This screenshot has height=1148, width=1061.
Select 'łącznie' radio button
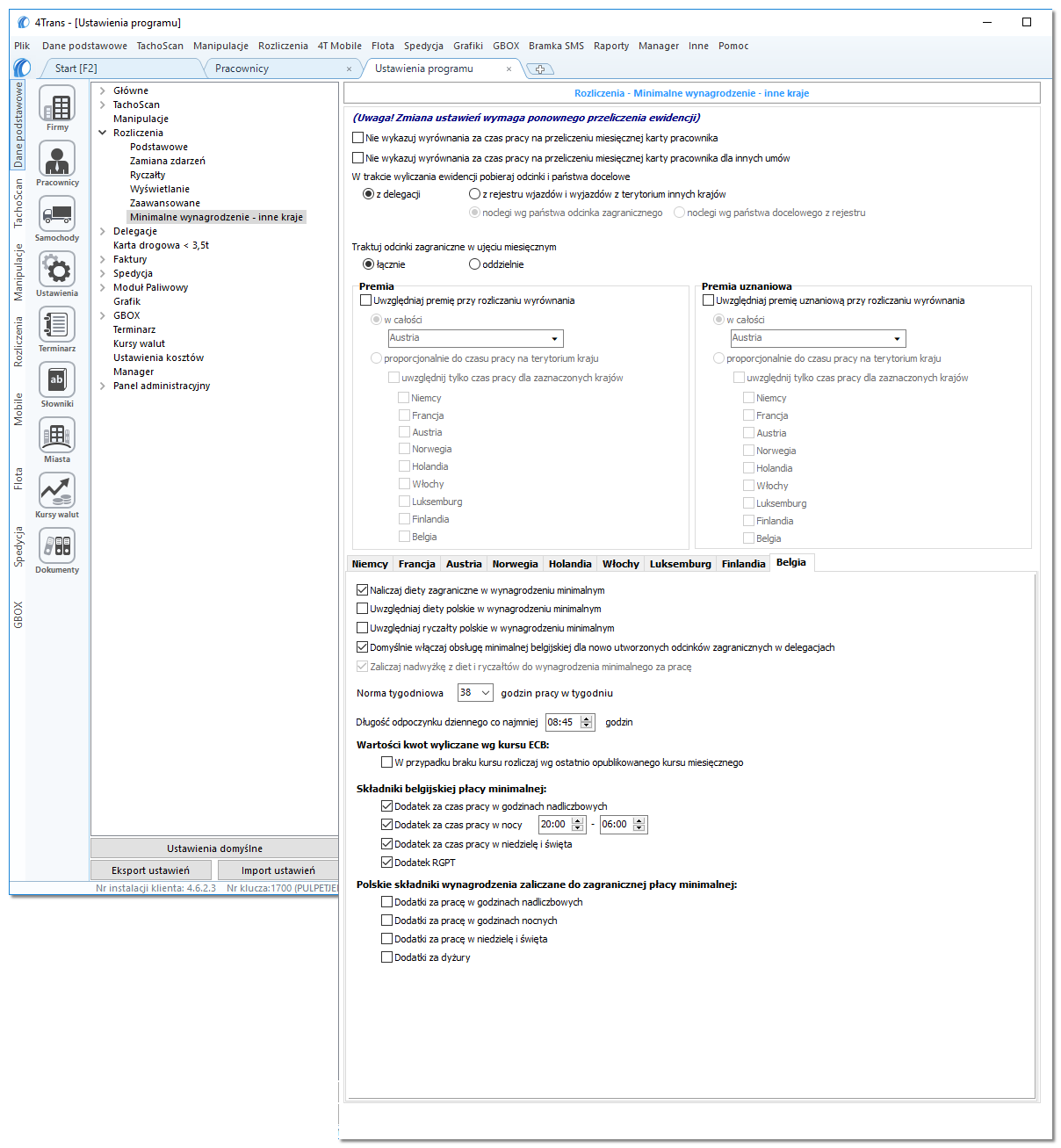pos(369,264)
